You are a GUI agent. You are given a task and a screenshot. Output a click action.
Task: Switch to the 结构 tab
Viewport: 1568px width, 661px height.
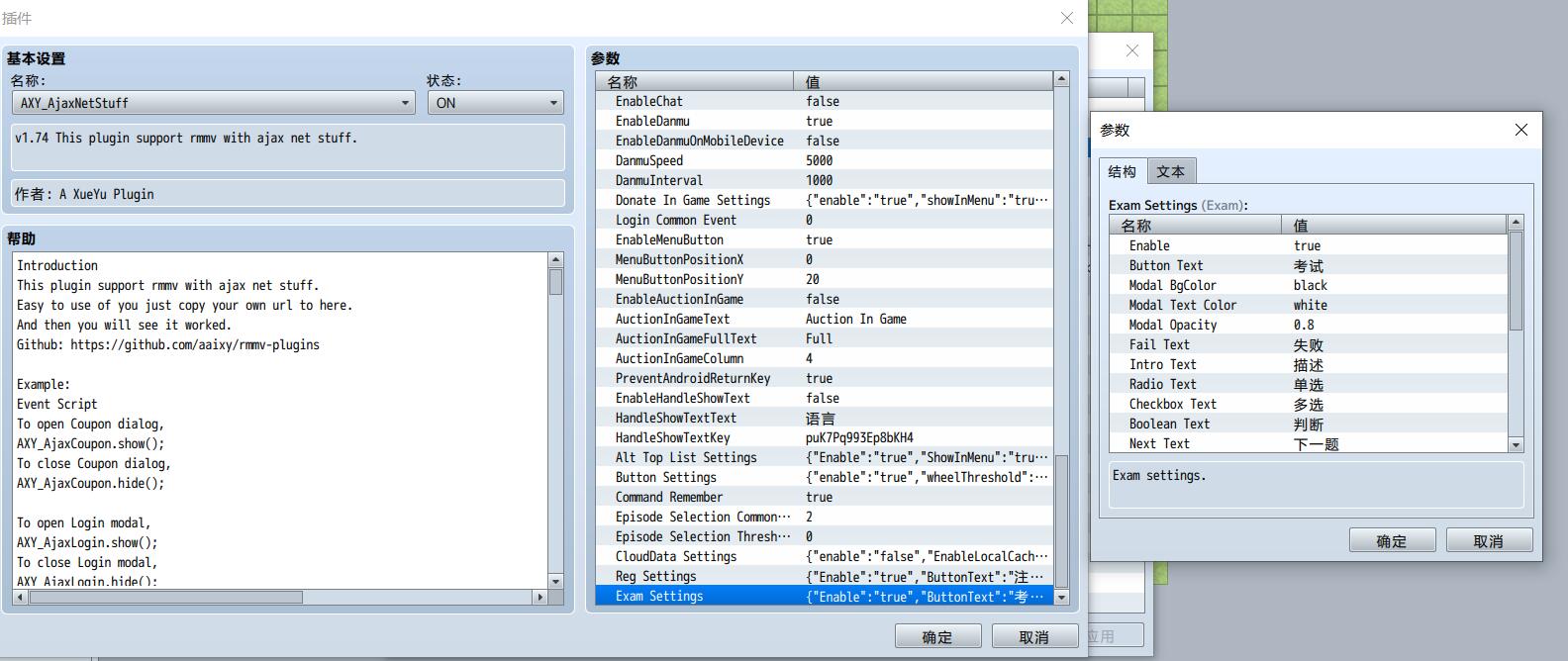(1123, 171)
